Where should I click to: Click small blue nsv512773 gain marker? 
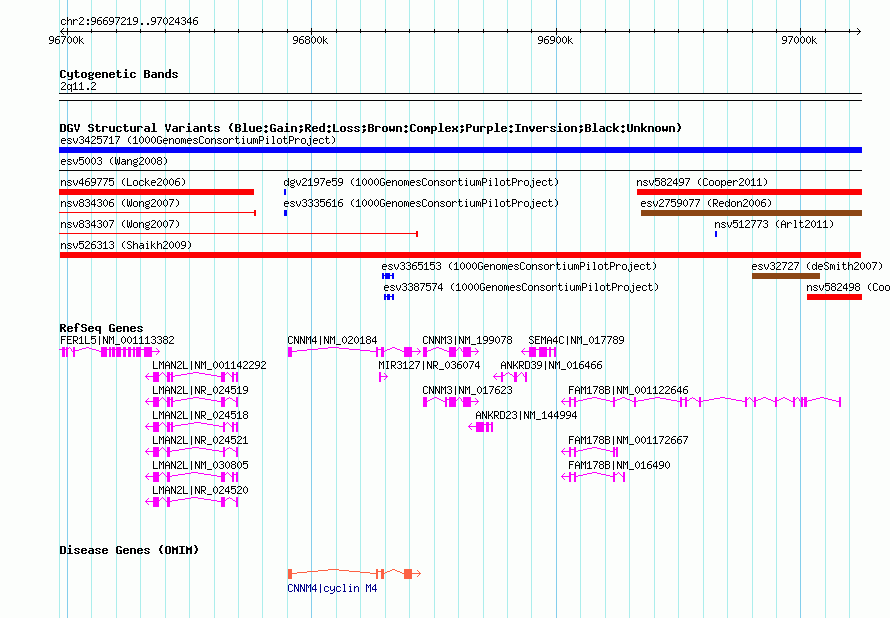point(716,234)
